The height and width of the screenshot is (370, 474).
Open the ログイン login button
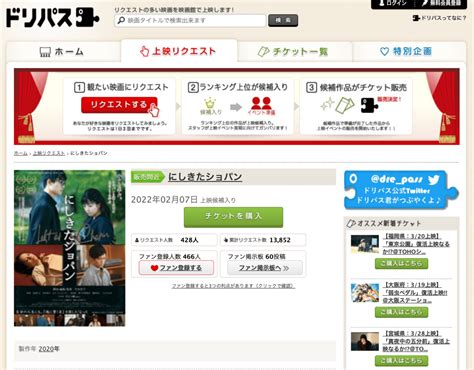point(393,3)
